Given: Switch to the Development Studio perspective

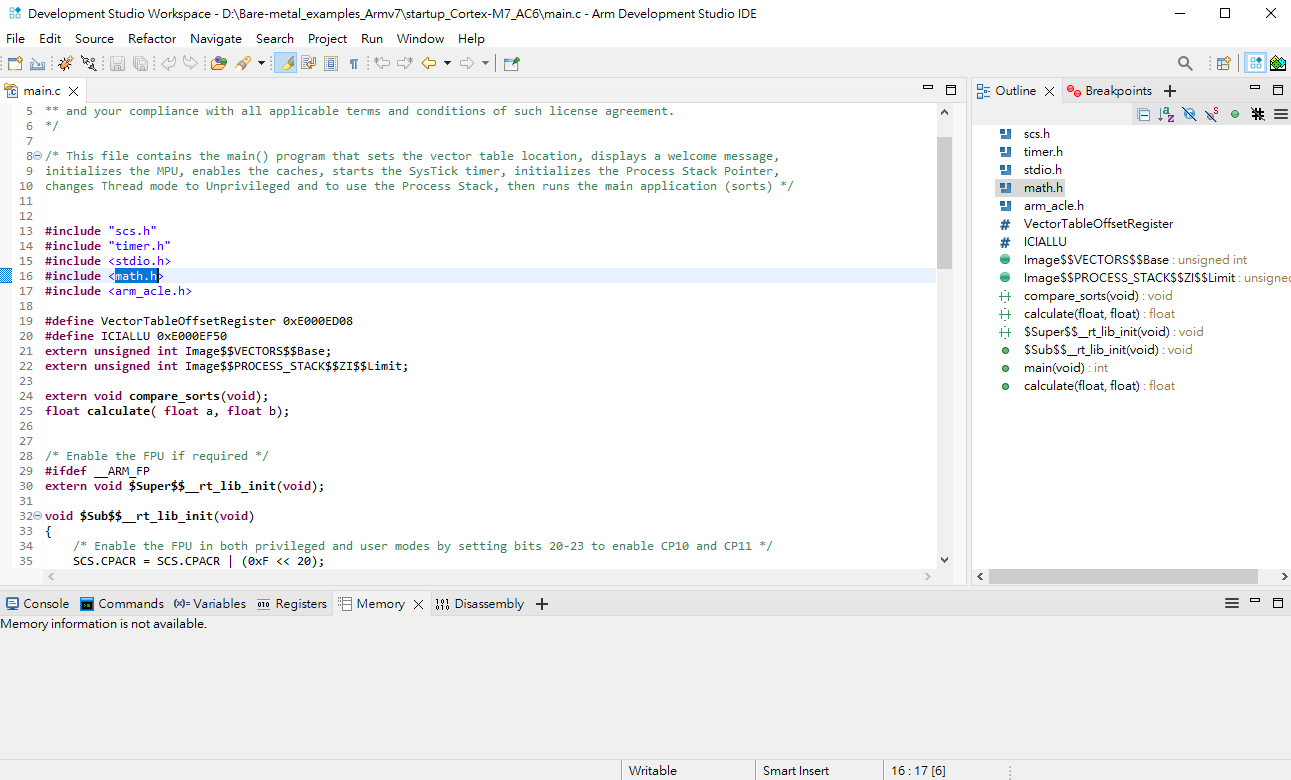Looking at the screenshot, I should 1255,63.
